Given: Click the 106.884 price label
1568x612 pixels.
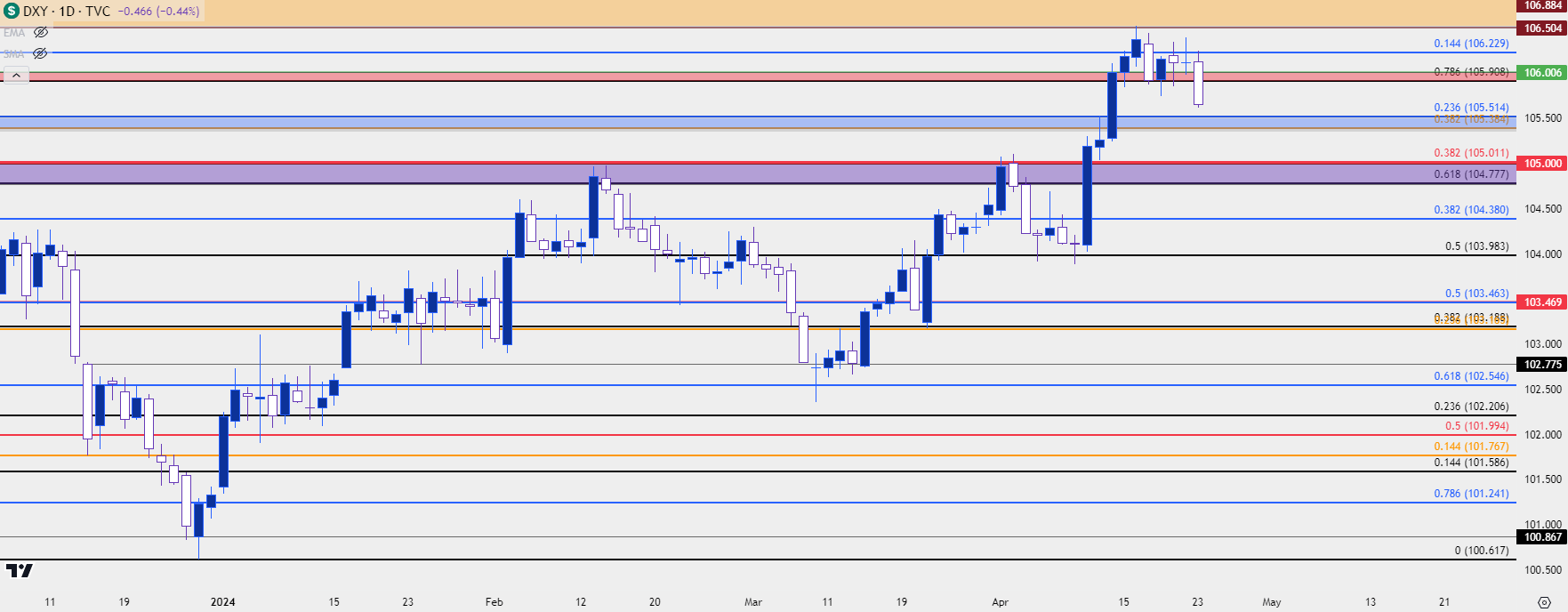Looking at the screenshot, I should 1542,5.
